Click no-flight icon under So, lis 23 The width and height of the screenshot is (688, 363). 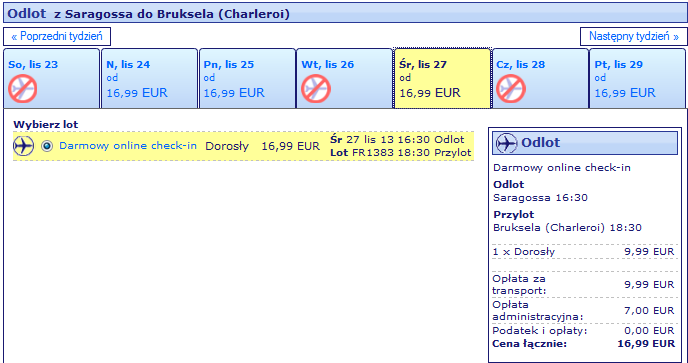pos(22,89)
